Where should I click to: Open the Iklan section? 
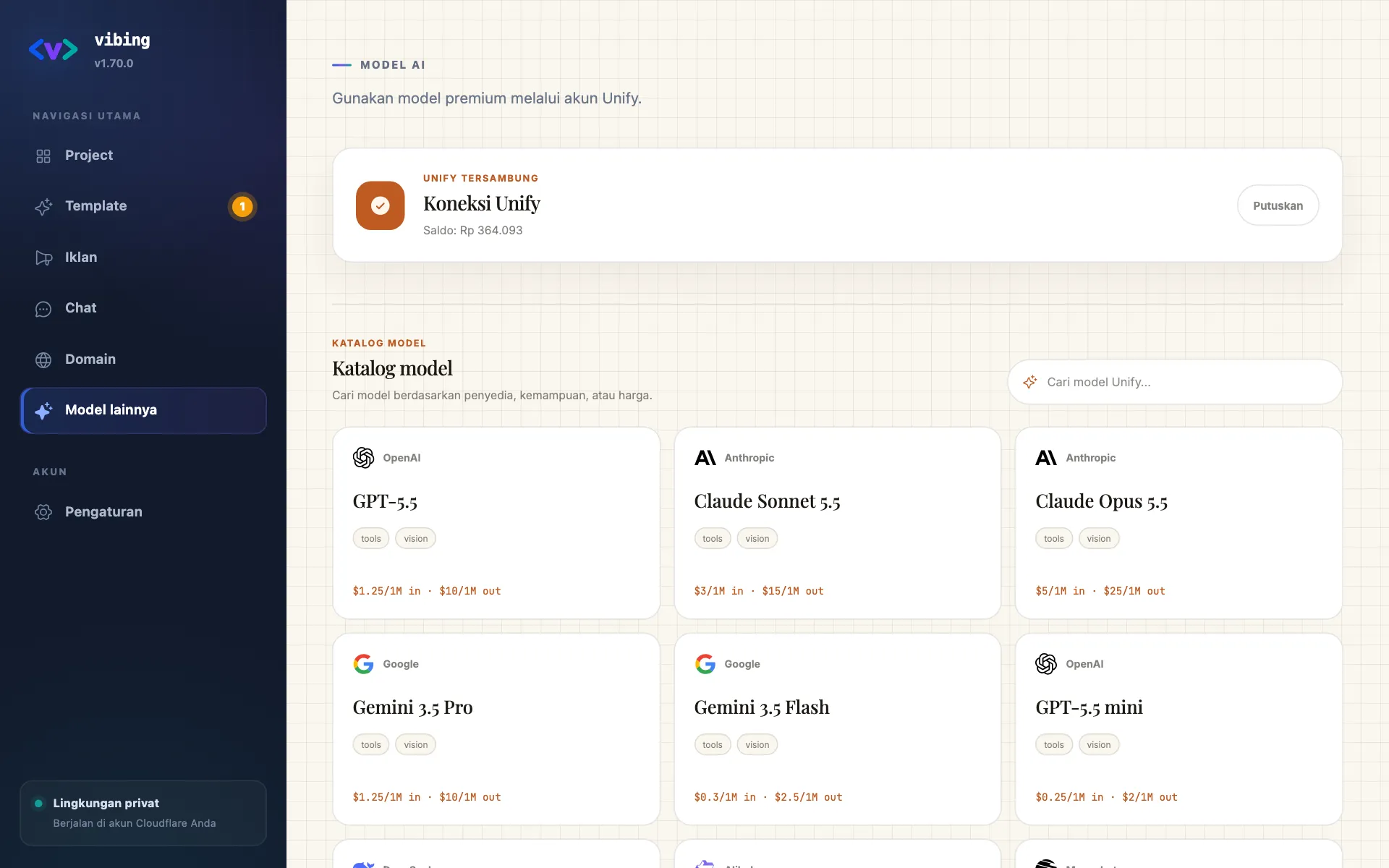pyautogui.click(x=143, y=258)
